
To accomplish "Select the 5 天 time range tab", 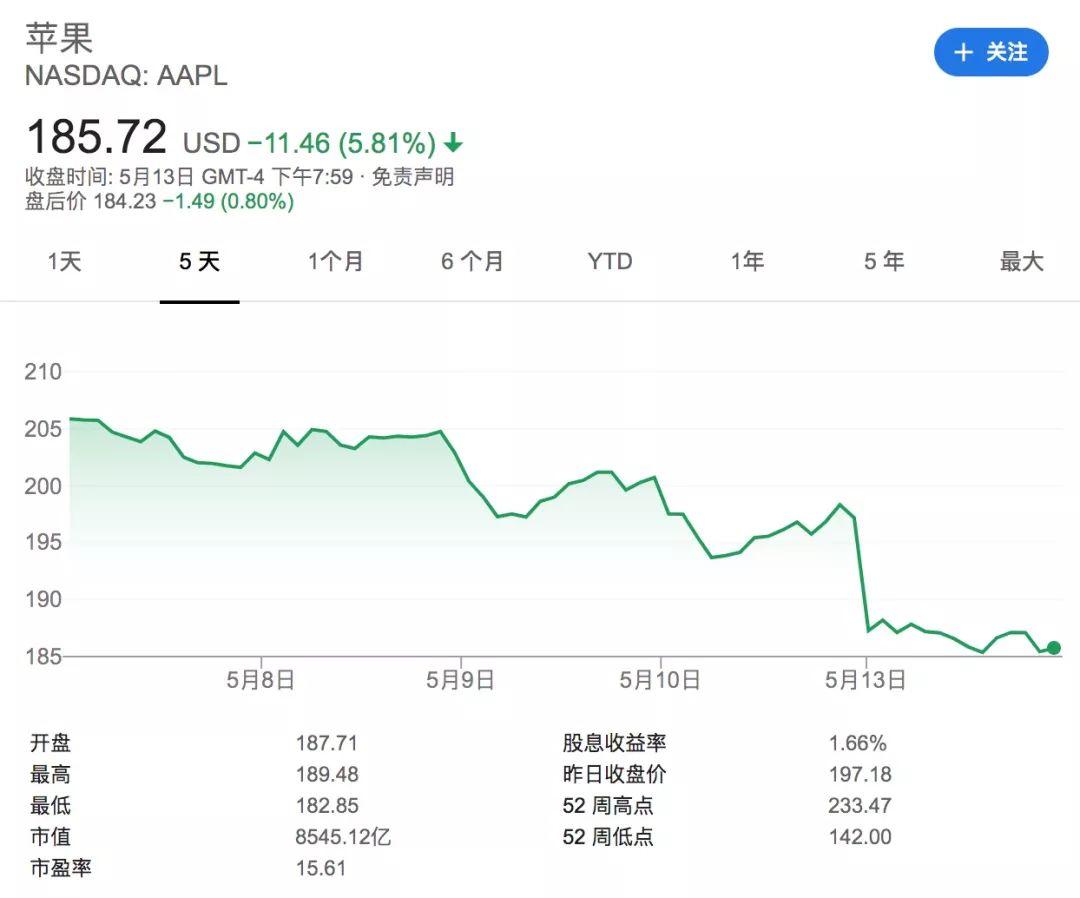I will [200, 262].
